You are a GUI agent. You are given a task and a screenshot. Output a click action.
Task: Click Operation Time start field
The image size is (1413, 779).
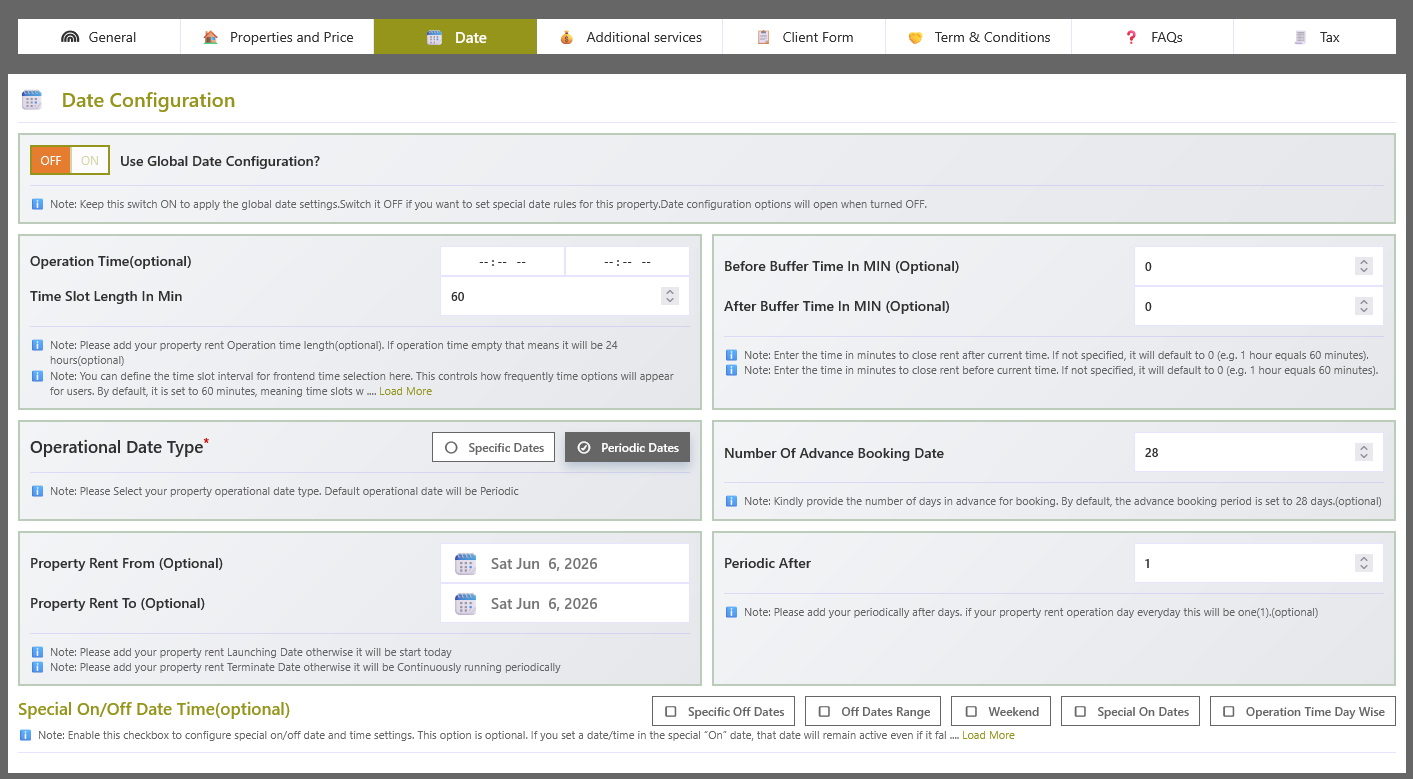[x=502, y=262]
